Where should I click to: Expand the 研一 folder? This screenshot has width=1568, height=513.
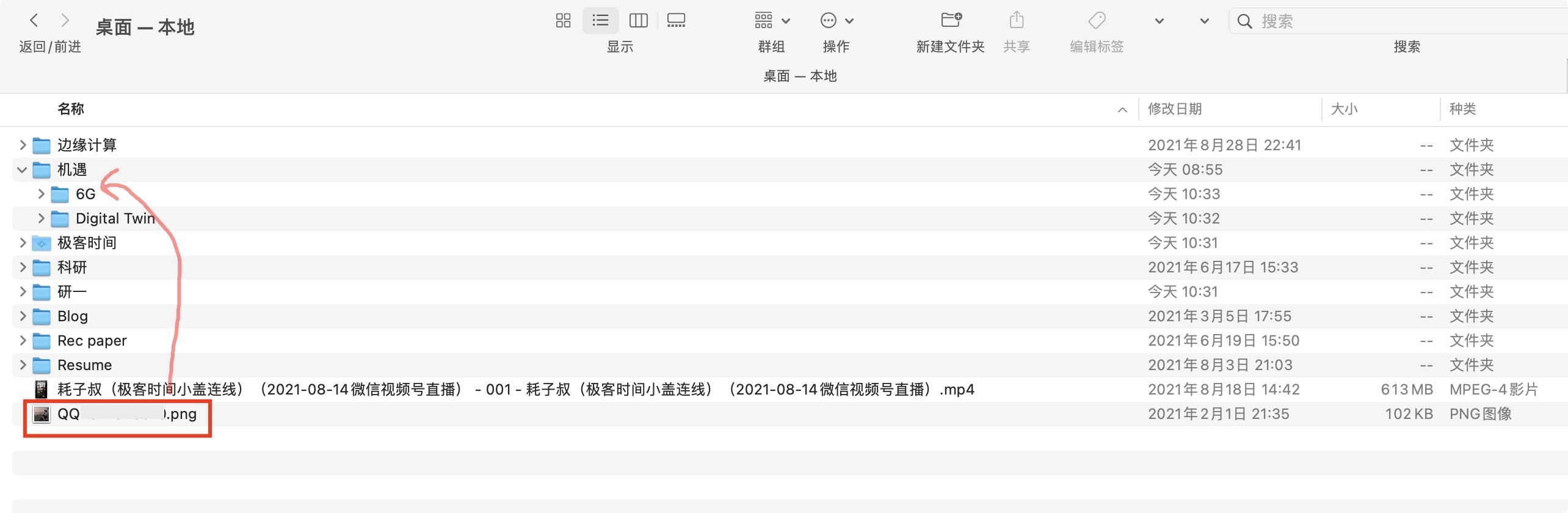(x=23, y=291)
